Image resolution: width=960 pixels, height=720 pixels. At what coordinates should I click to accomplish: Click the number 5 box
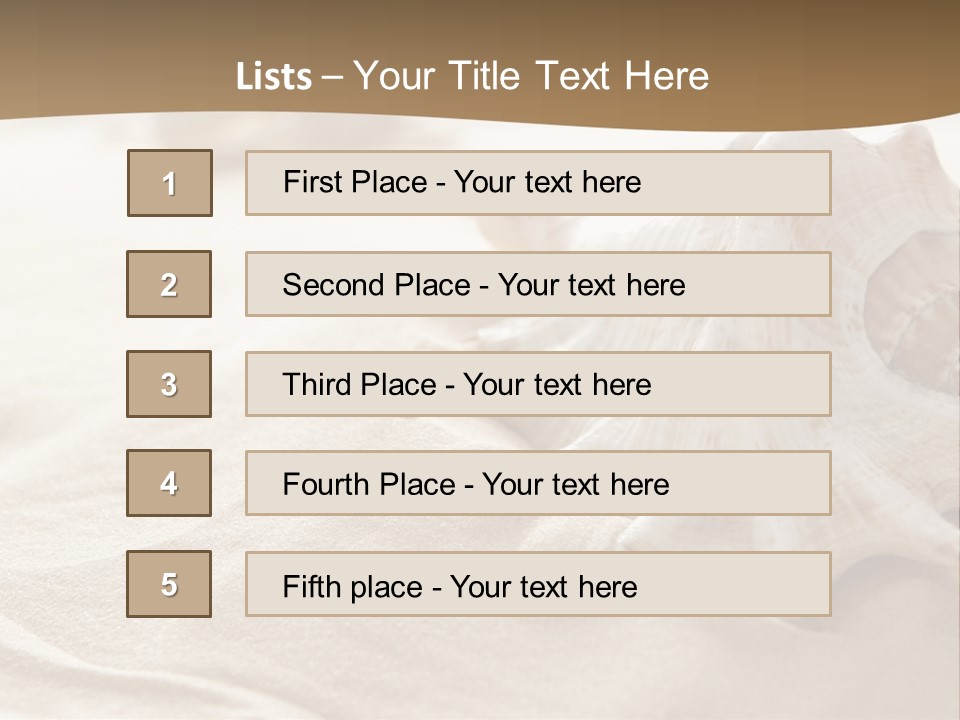pos(169,584)
